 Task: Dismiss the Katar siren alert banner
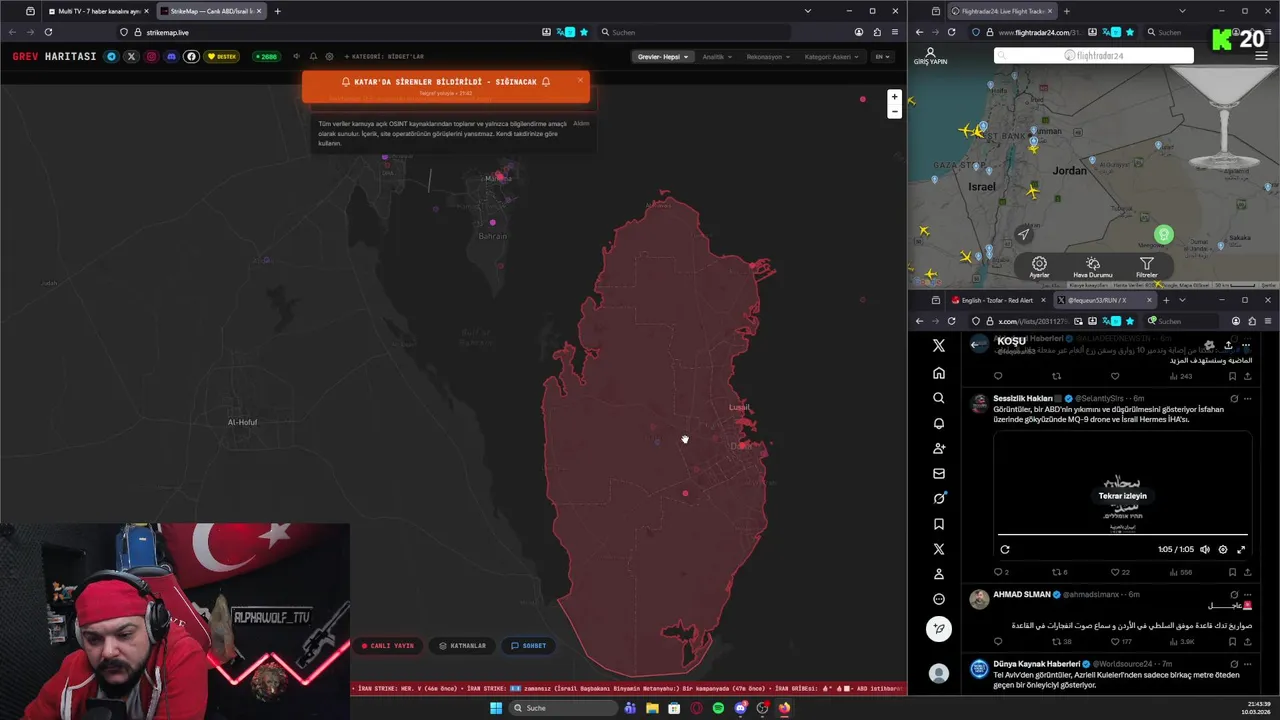click(x=580, y=80)
